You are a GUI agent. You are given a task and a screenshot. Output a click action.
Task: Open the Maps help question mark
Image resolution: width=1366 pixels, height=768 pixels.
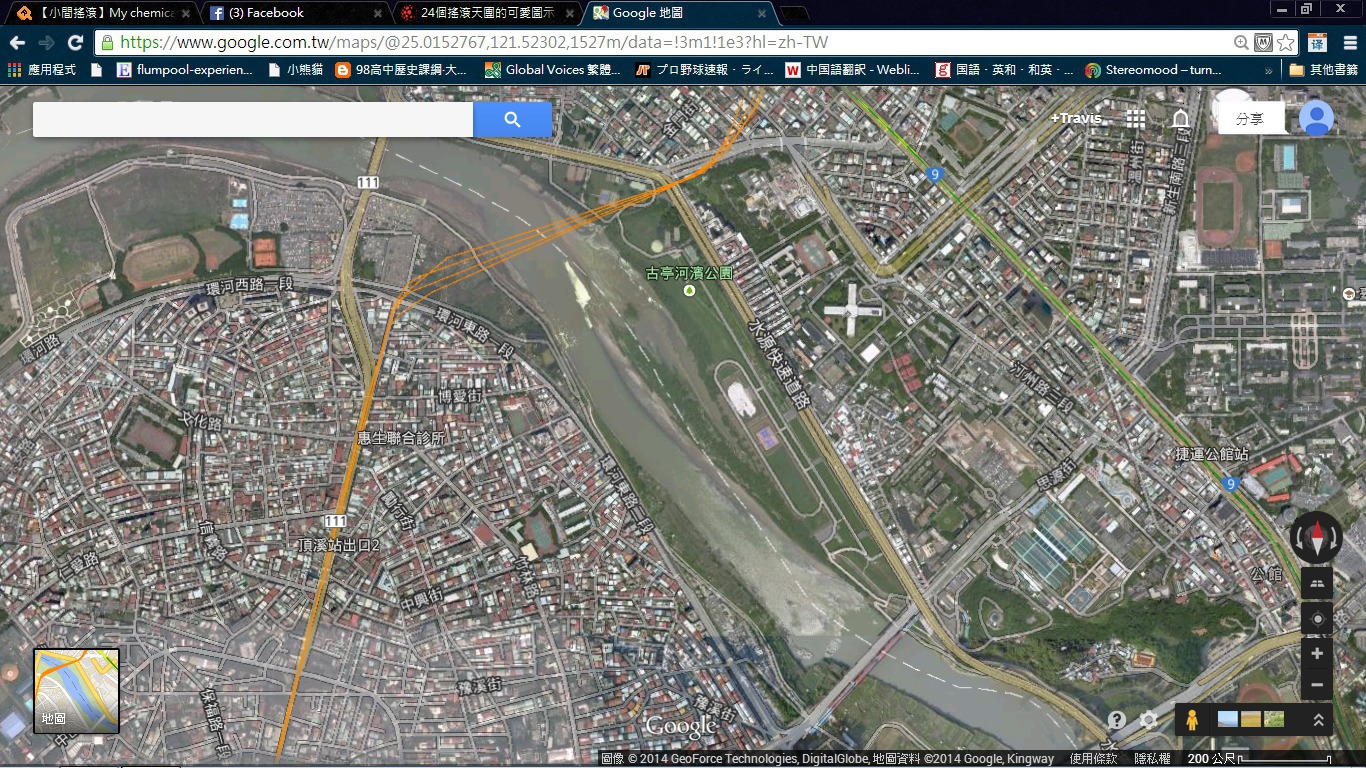(1117, 720)
